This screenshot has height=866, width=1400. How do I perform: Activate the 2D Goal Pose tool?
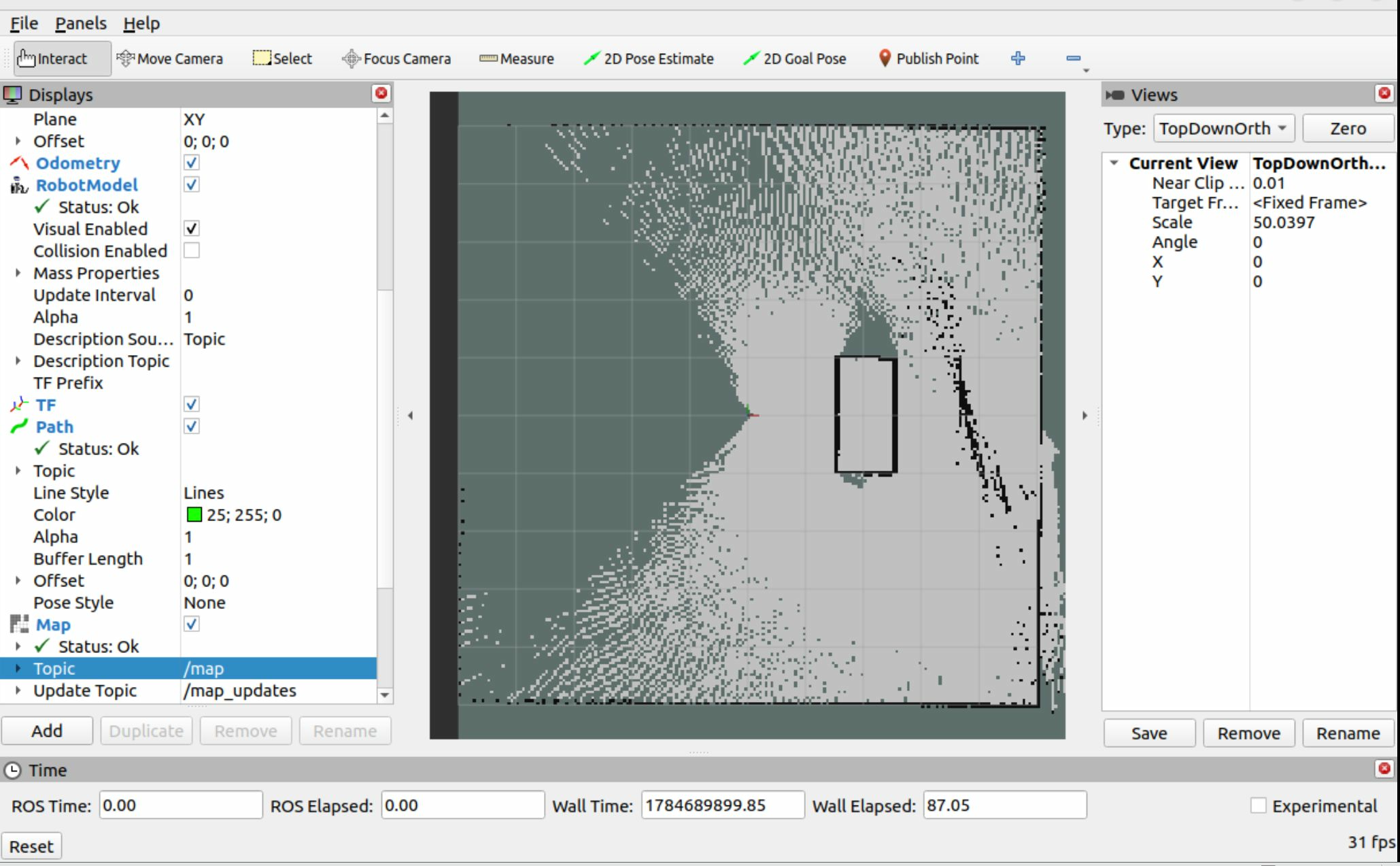[x=795, y=59]
